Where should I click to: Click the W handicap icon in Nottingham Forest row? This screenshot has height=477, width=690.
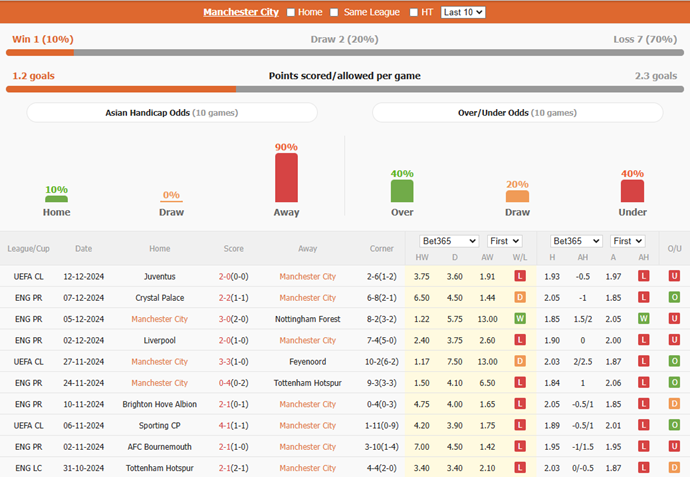click(643, 319)
